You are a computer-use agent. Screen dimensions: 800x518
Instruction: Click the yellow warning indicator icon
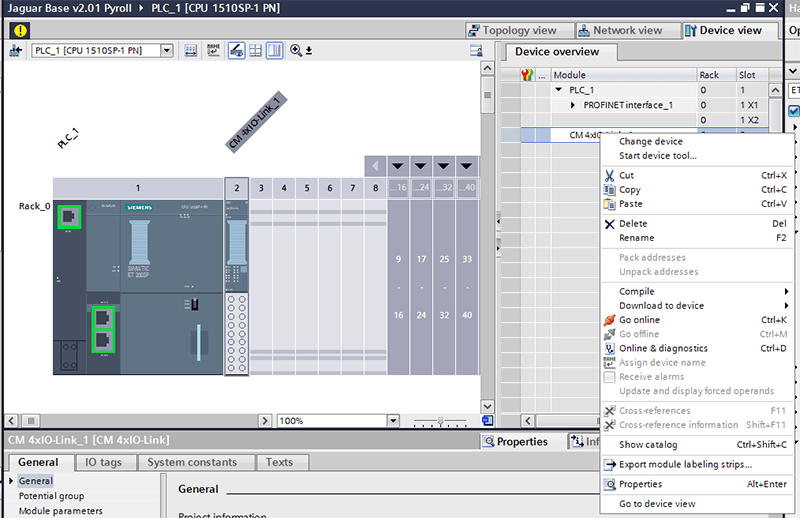point(20,31)
